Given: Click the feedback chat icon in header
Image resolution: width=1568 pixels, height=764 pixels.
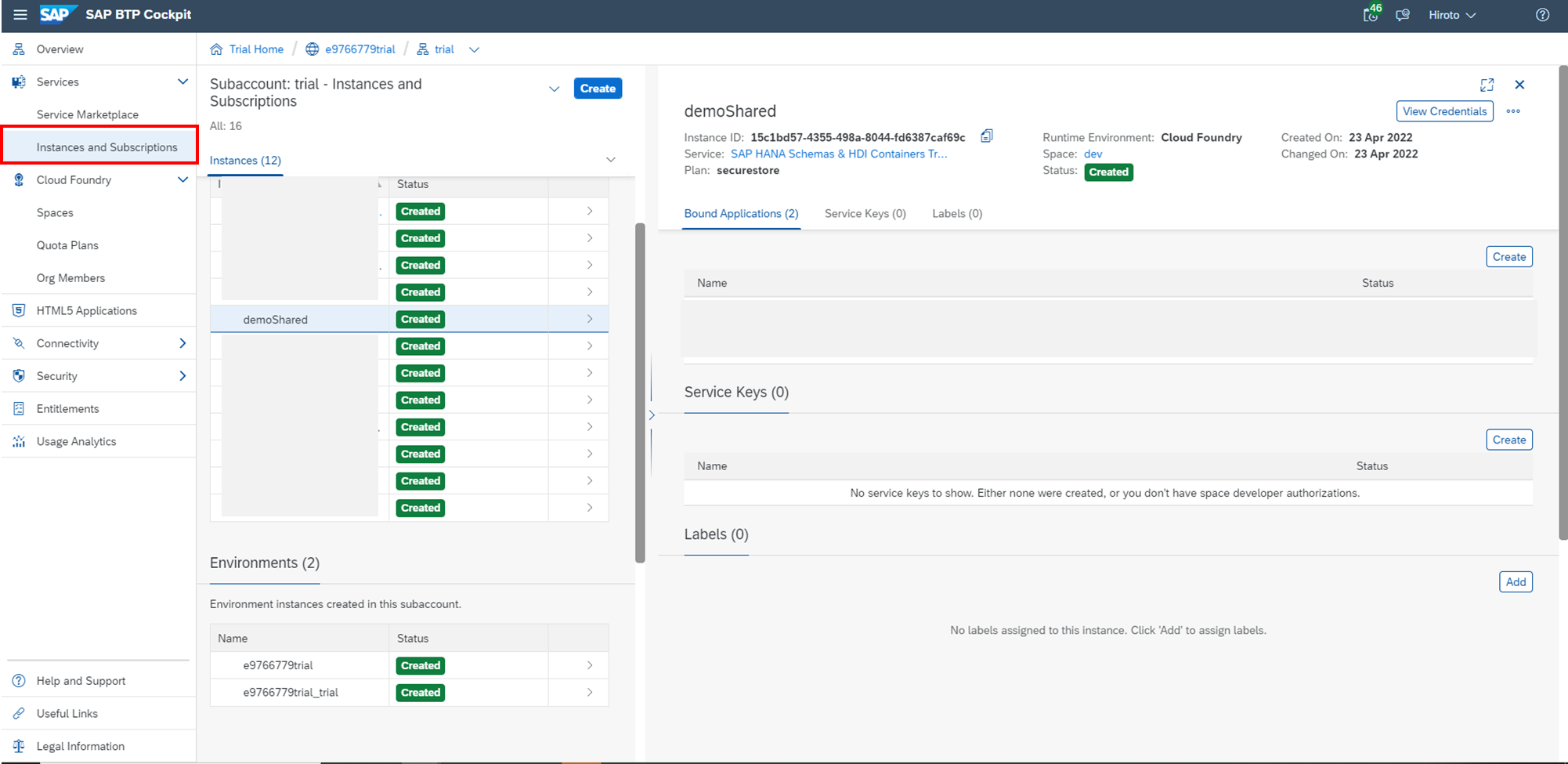Looking at the screenshot, I should point(1403,14).
